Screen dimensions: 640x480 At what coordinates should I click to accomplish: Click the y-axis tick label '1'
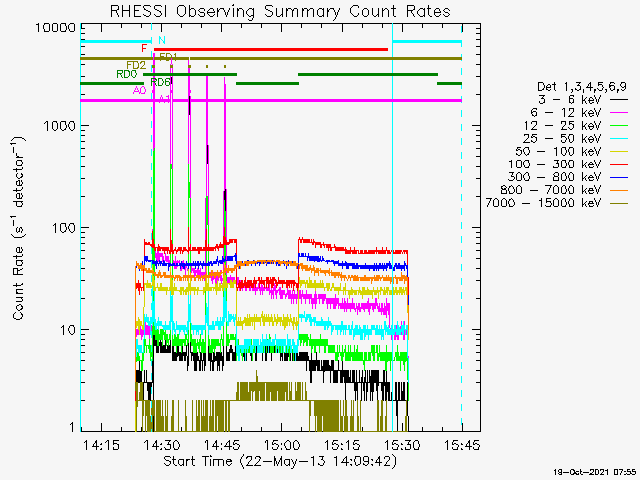pyautogui.click(x=72, y=427)
